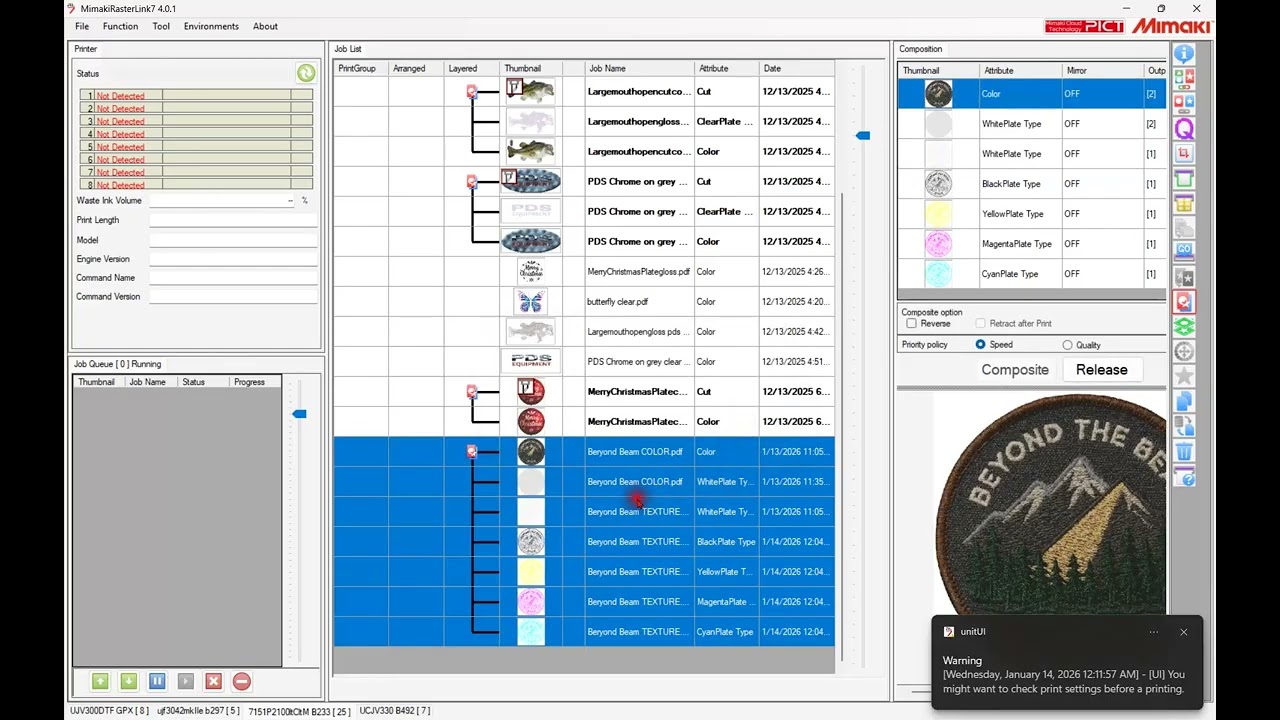Open the About menu
Image resolution: width=1280 pixels, height=720 pixels.
coord(265,26)
